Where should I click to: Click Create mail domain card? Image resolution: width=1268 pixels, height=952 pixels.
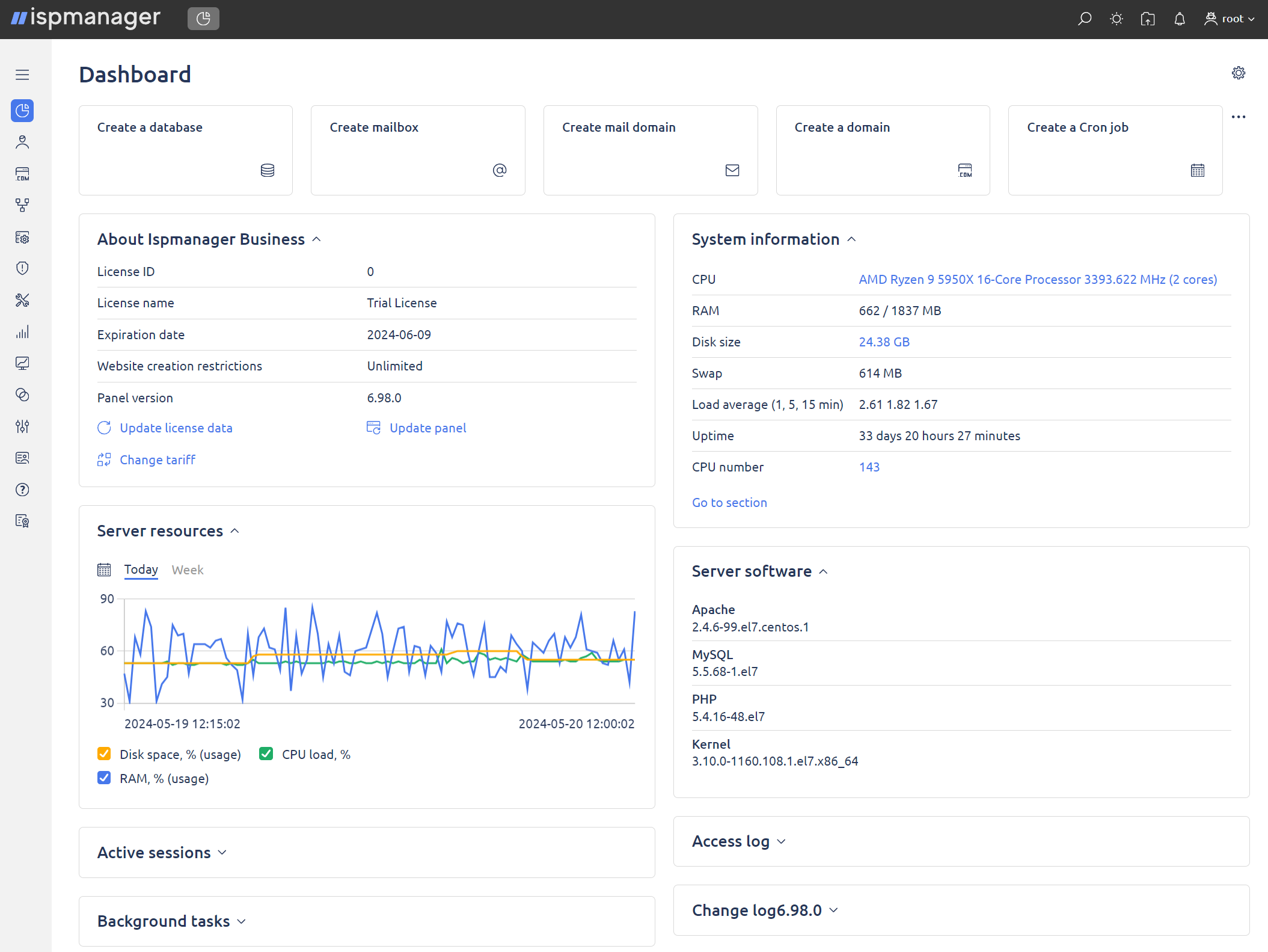pyautogui.click(x=651, y=150)
